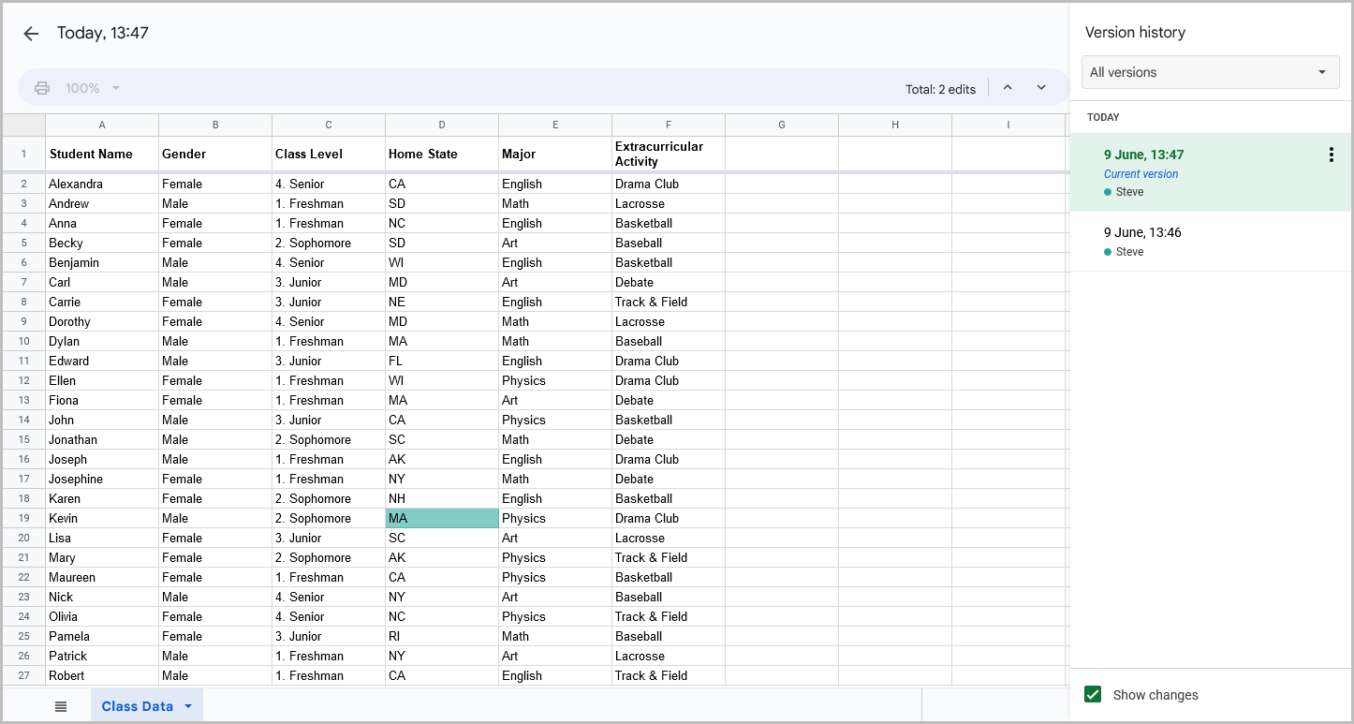This screenshot has width=1354, height=724.
Task: Select row 19 header
Action: point(24,518)
